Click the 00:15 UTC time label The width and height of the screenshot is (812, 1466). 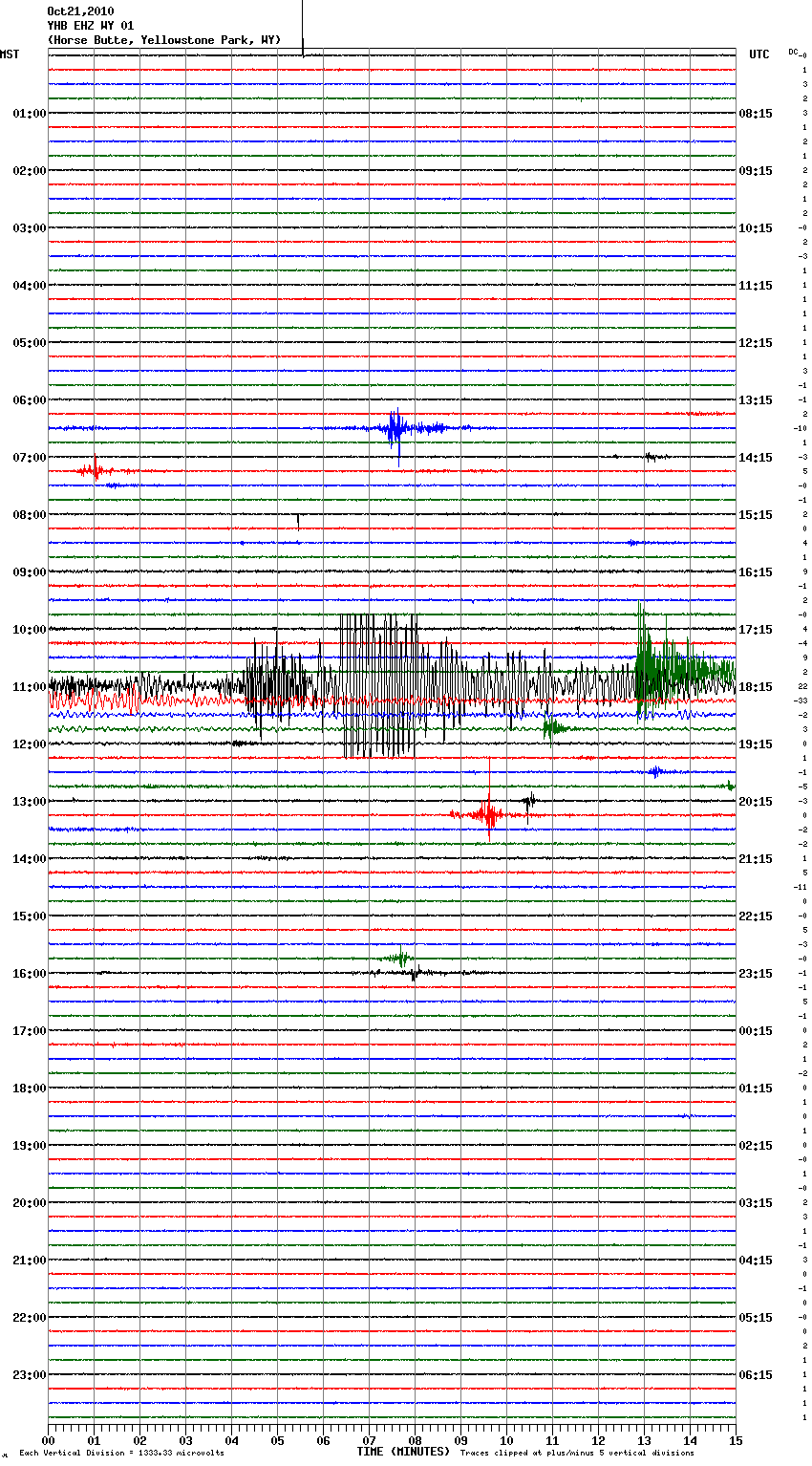pos(756,1031)
